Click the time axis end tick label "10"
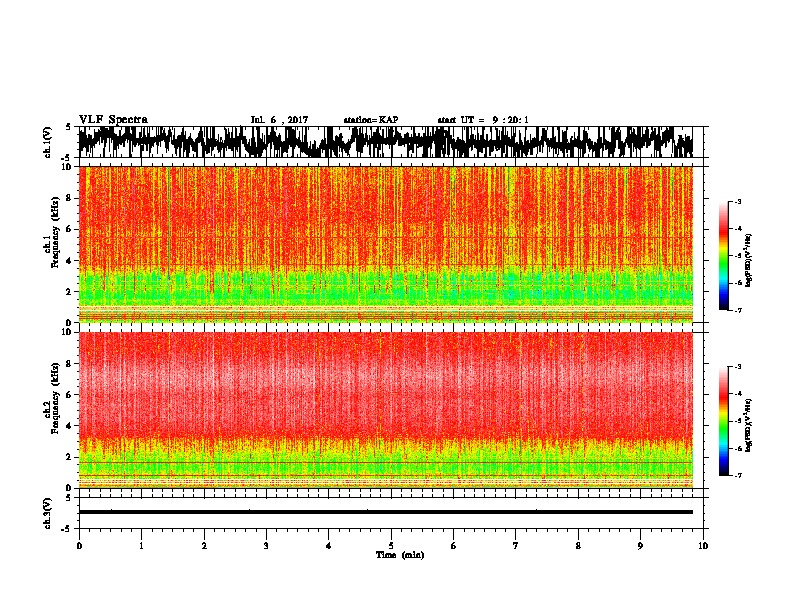The image size is (792, 612). (x=703, y=546)
